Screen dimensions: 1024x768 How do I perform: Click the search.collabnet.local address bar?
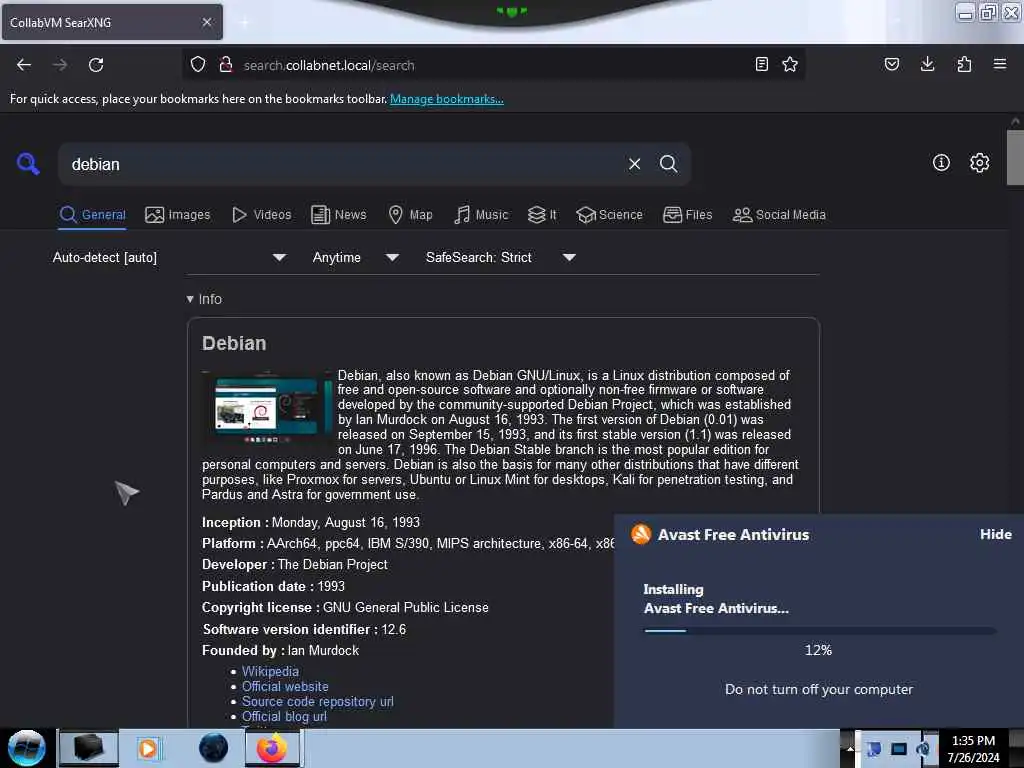(494, 65)
